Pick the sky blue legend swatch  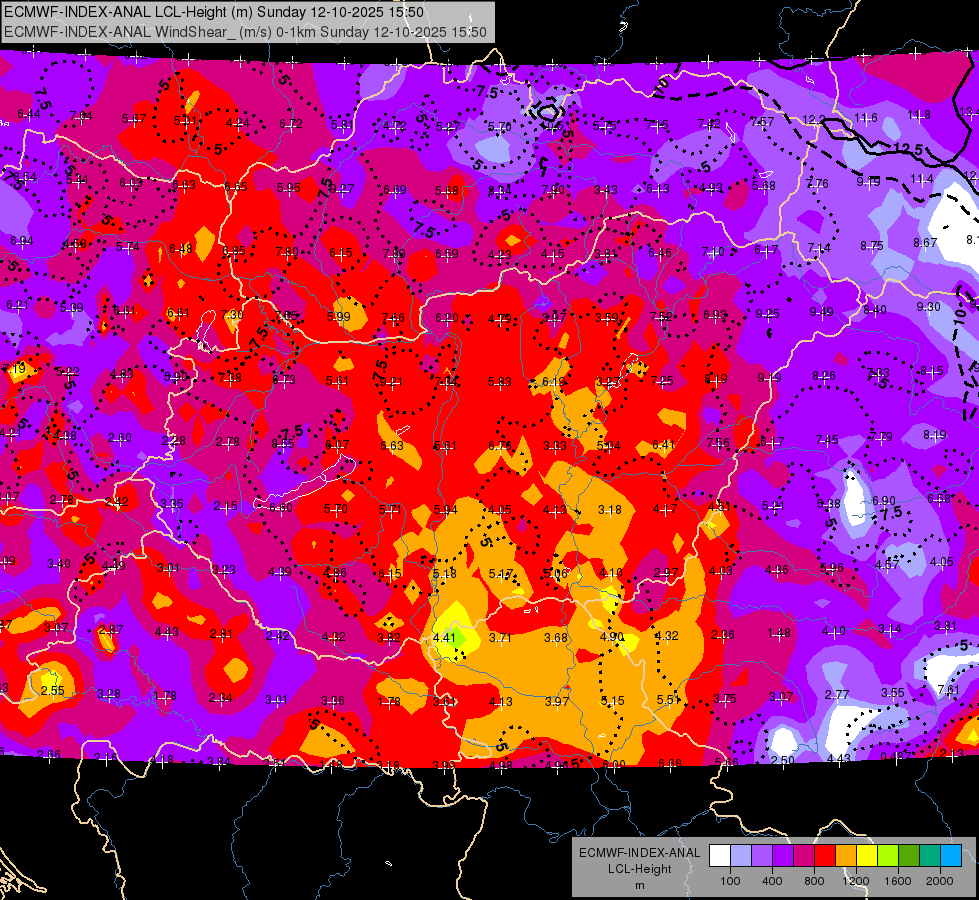pos(950,856)
